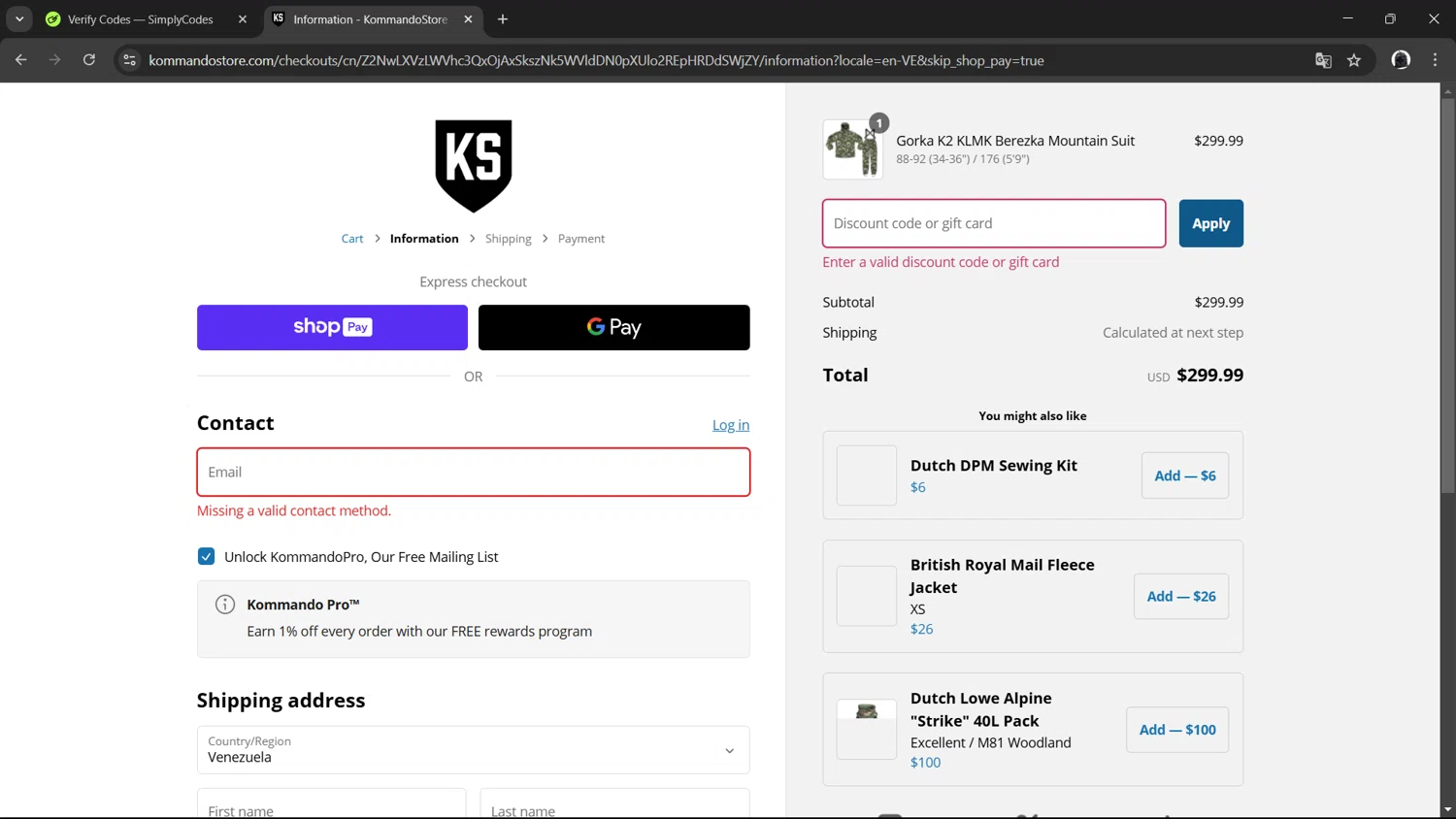This screenshot has width=1456, height=819.
Task: Click the Payment breadcrumb step
Action: [x=581, y=239]
